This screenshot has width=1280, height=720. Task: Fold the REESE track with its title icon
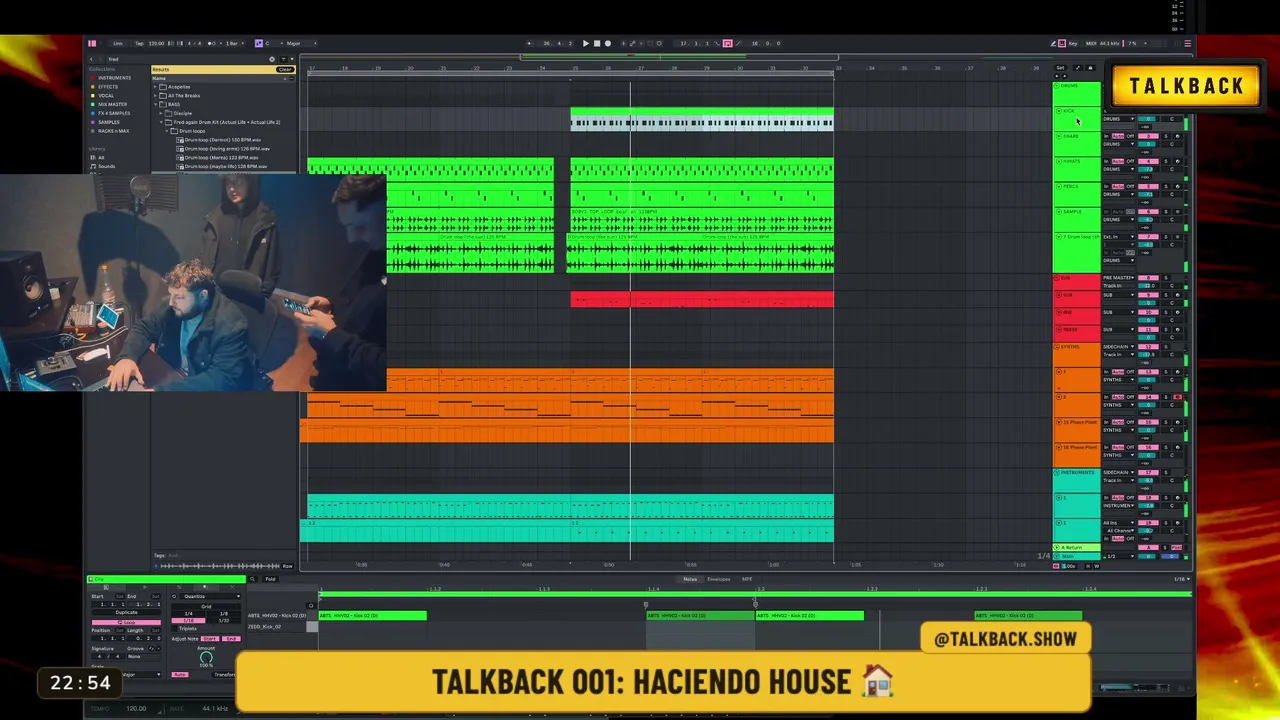click(1059, 329)
